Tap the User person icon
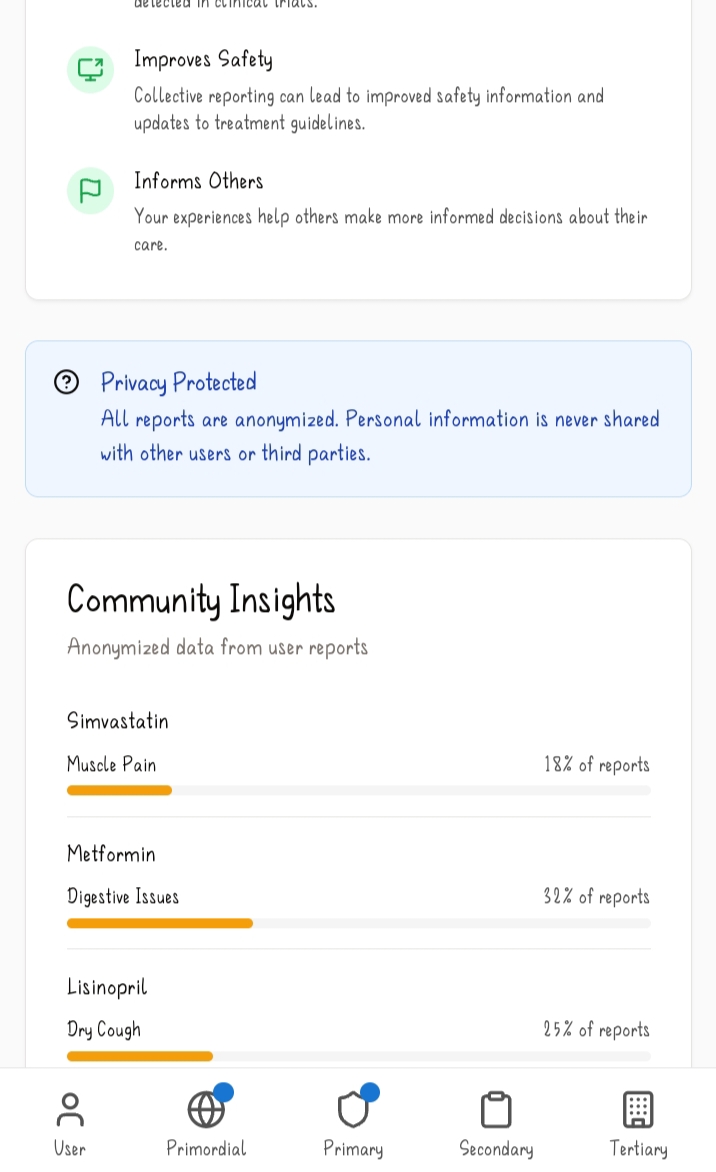716x1172 pixels. point(70,1109)
